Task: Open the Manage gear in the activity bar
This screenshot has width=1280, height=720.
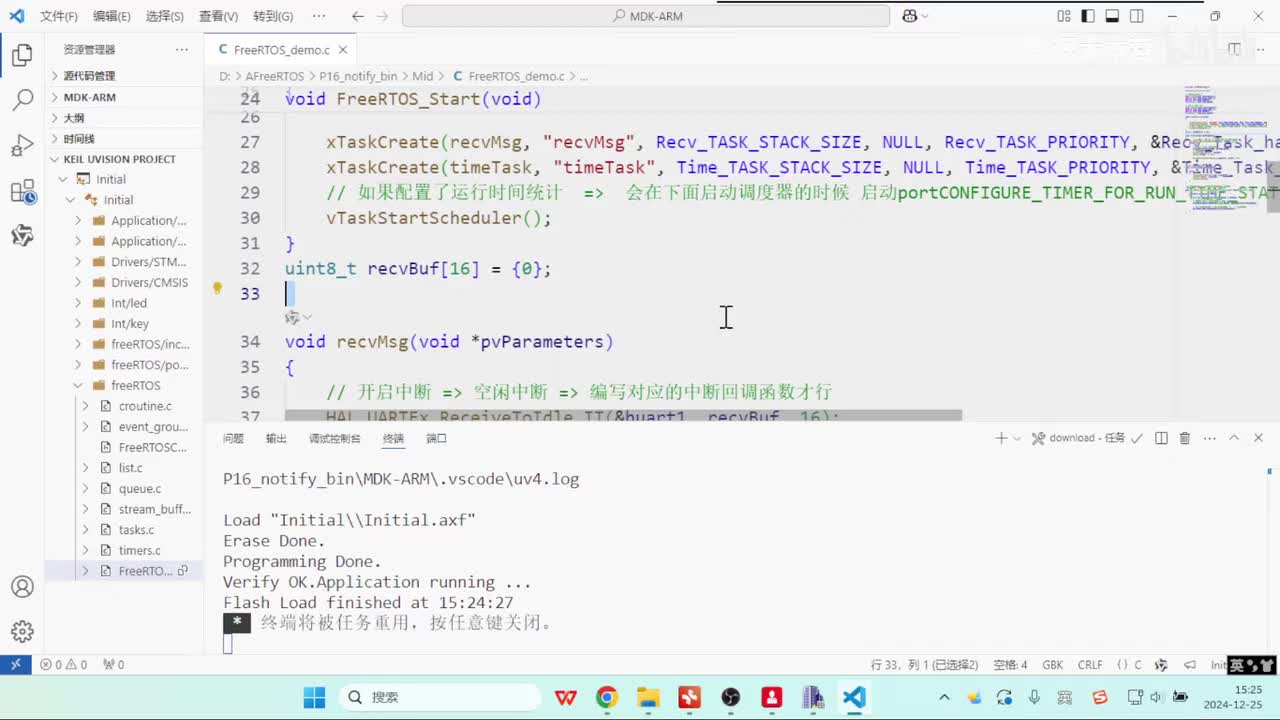Action: pos(22,632)
